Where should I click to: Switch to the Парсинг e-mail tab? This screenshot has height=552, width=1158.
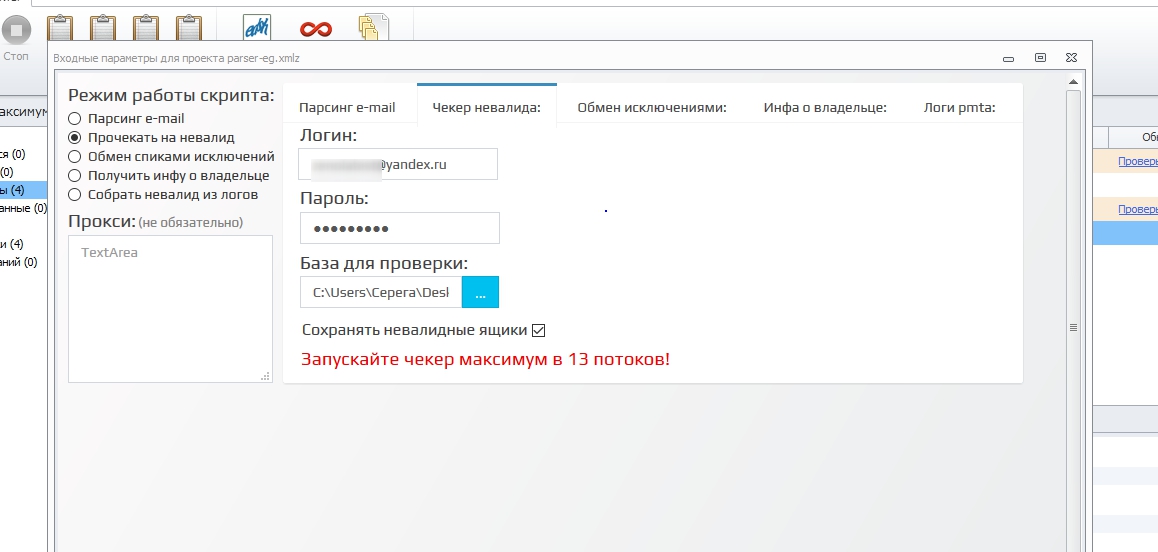(347, 108)
